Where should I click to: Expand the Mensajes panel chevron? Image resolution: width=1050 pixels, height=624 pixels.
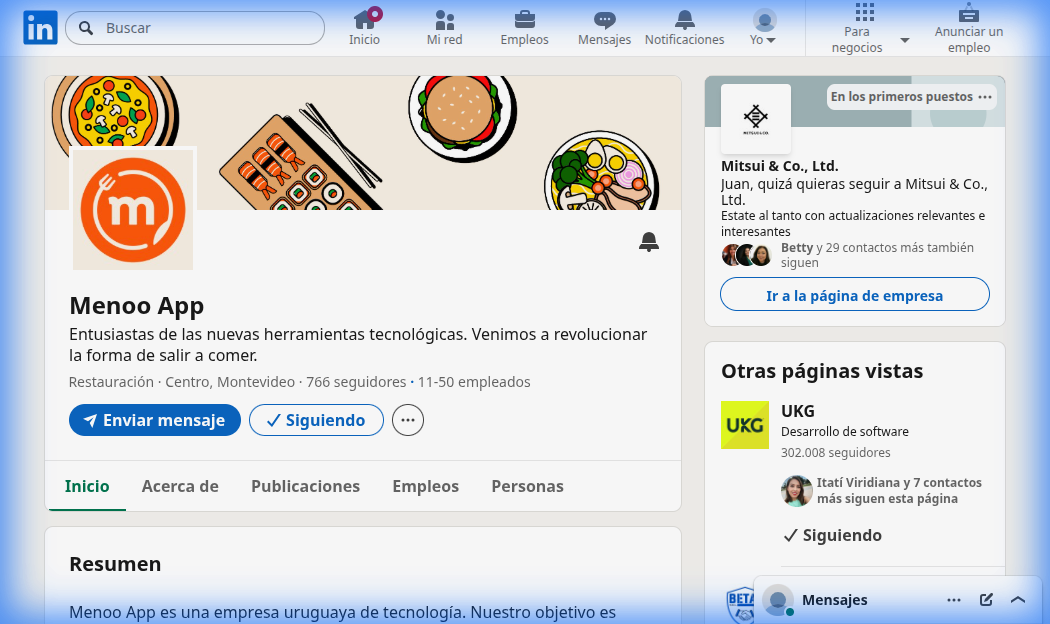coord(1018,600)
